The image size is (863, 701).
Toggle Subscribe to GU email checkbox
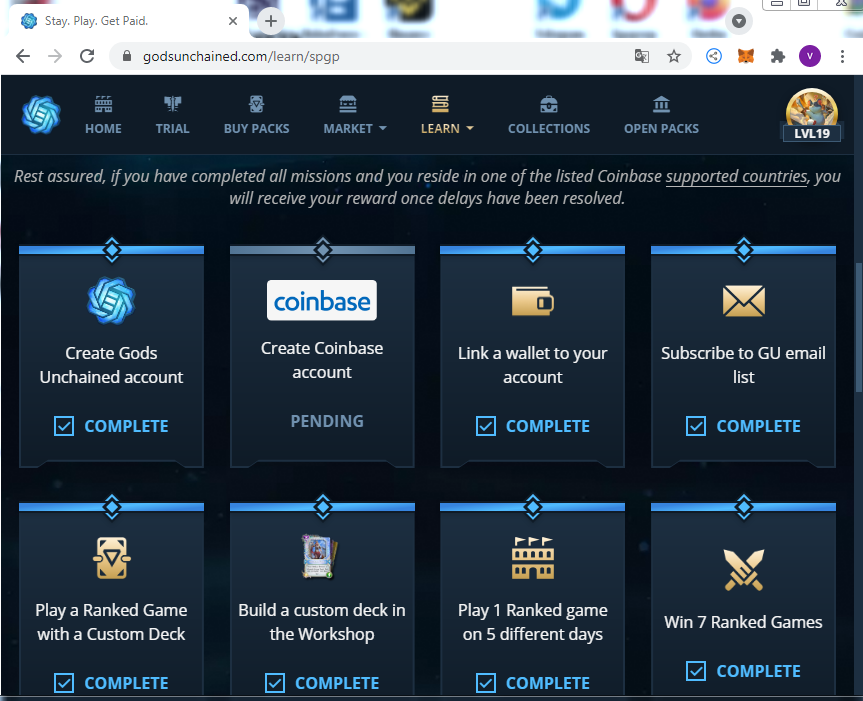[696, 426]
